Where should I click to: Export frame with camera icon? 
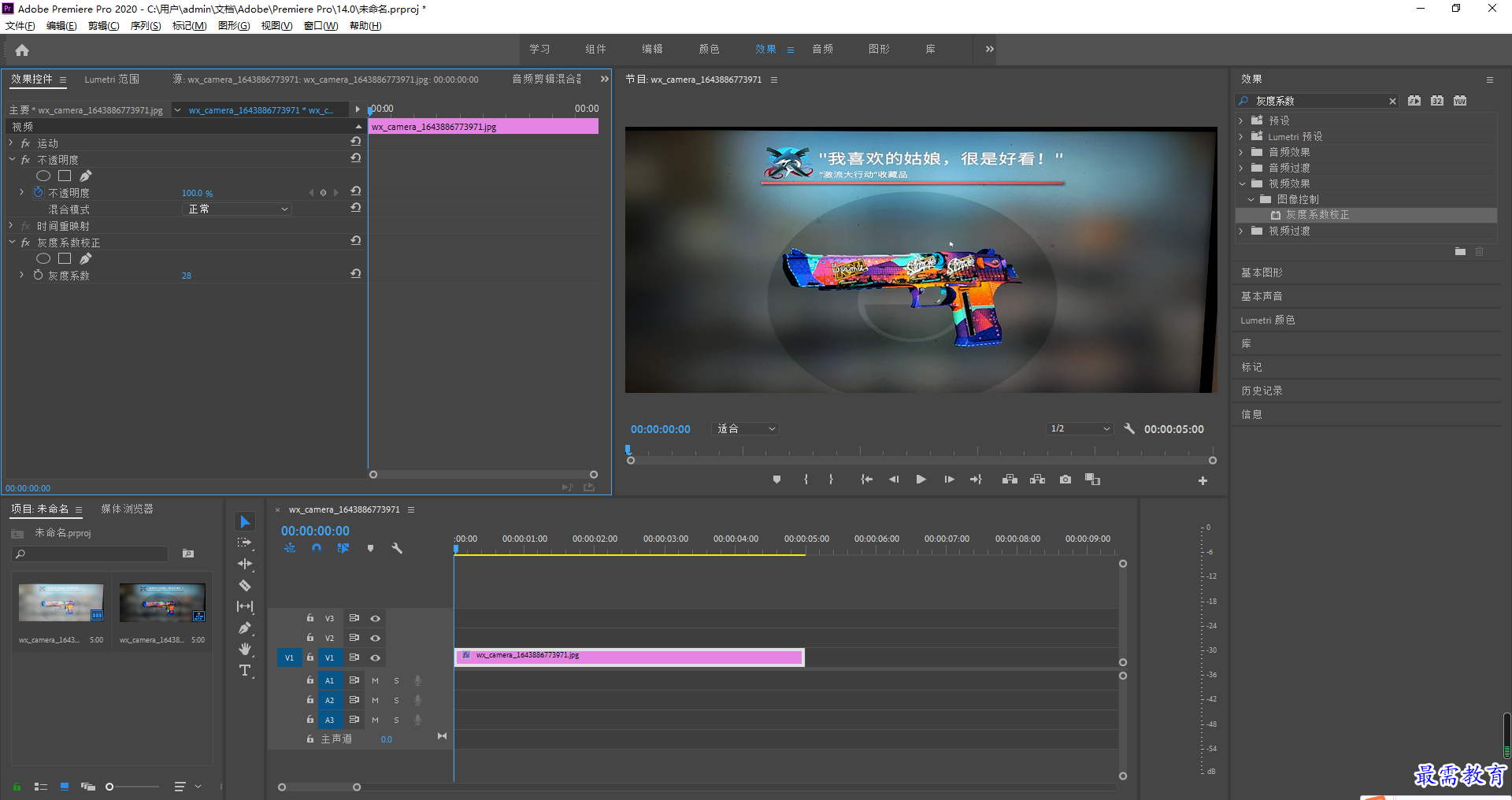pos(1065,479)
